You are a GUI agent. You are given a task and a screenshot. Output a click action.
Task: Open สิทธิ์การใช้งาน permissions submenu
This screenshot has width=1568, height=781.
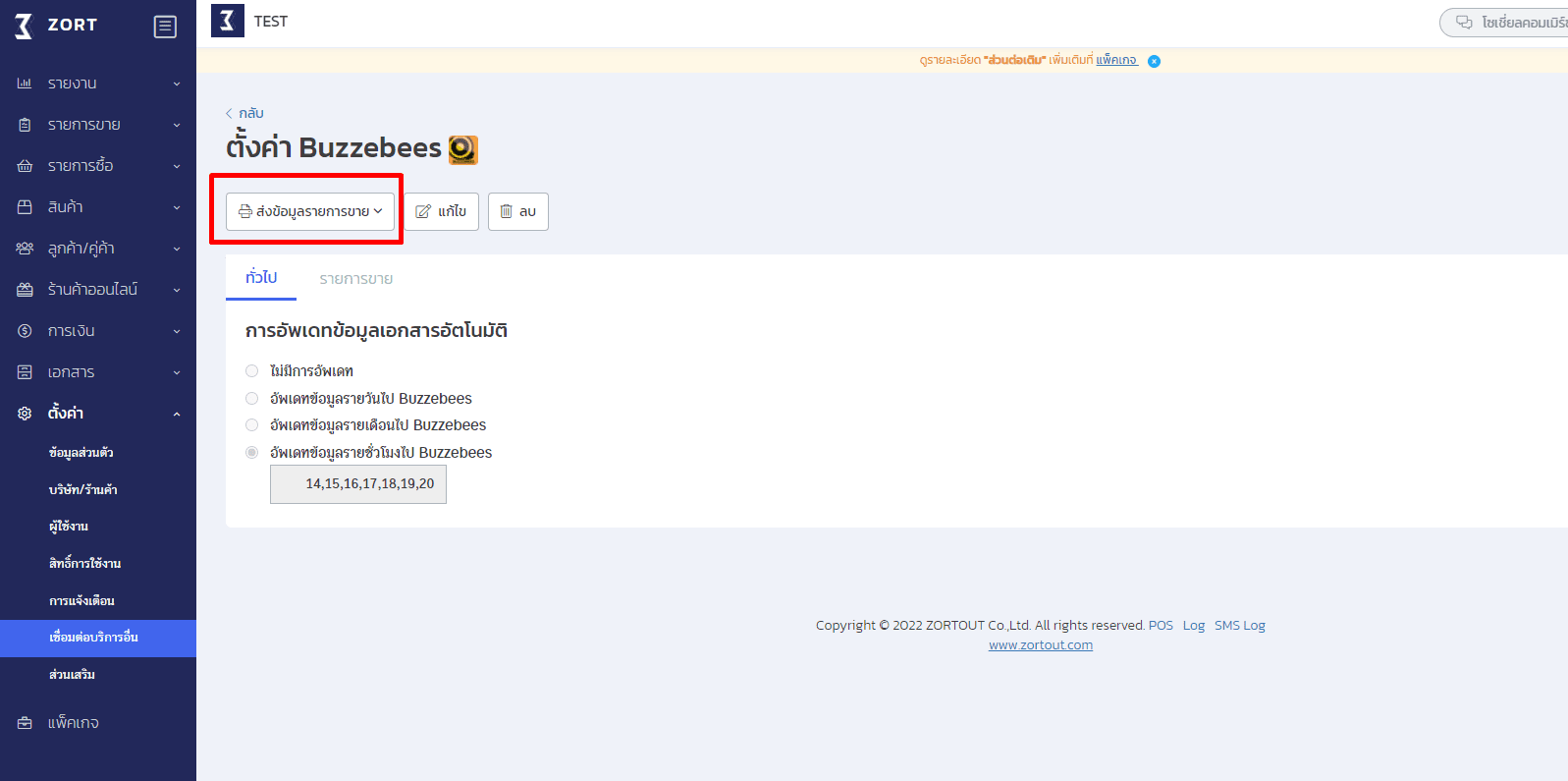(x=85, y=564)
